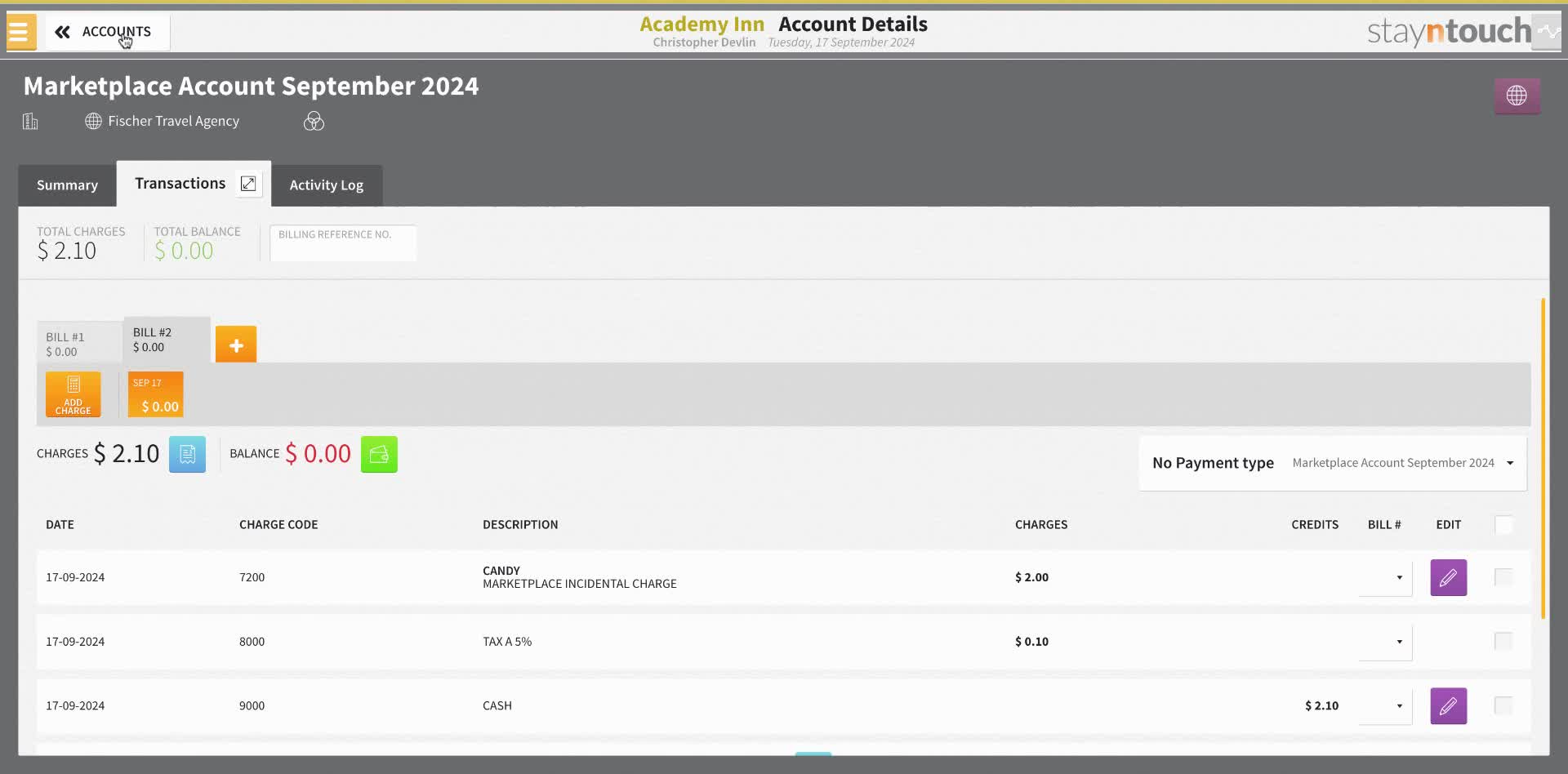Open Bill # dropdown for Tax A 5% row
Viewport: 1568px width, 774px height.
click(1386, 642)
